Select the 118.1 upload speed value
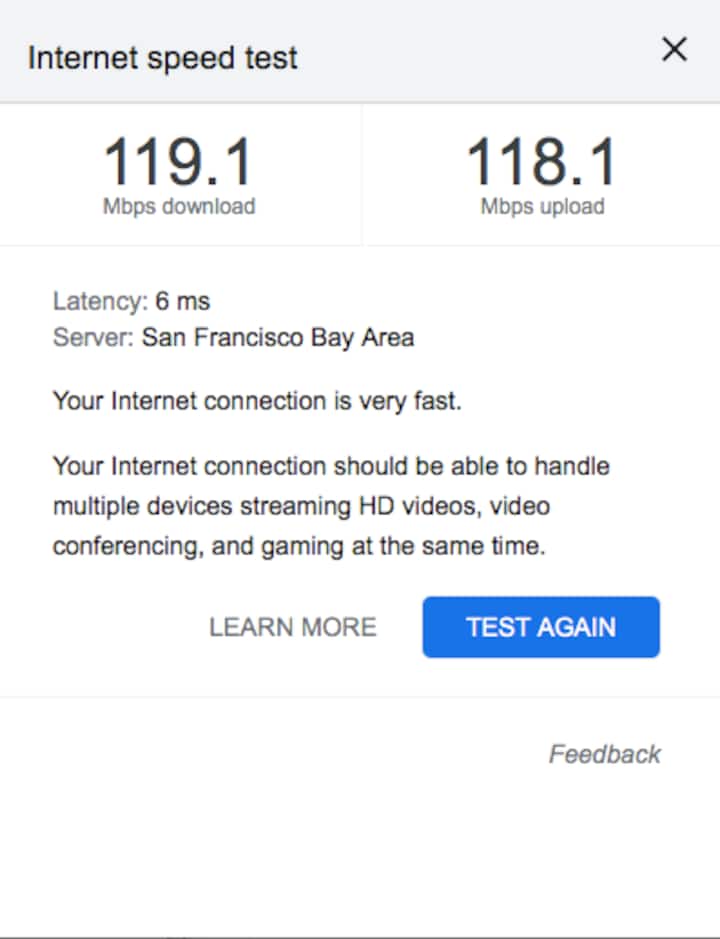 [x=542, y=161]
